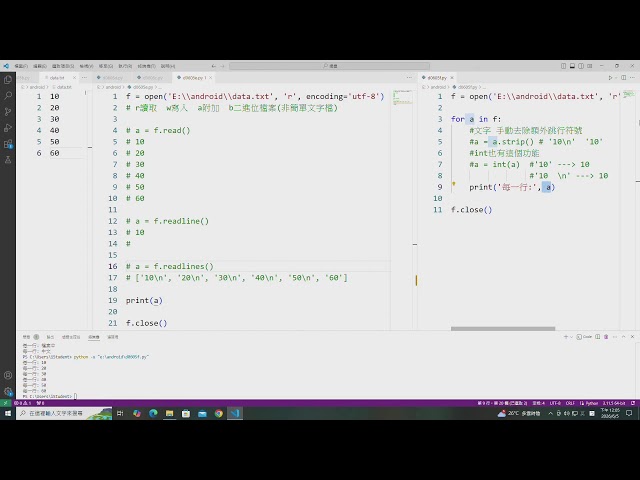Click the Go Forward arrow in title bar

[222, 66]
